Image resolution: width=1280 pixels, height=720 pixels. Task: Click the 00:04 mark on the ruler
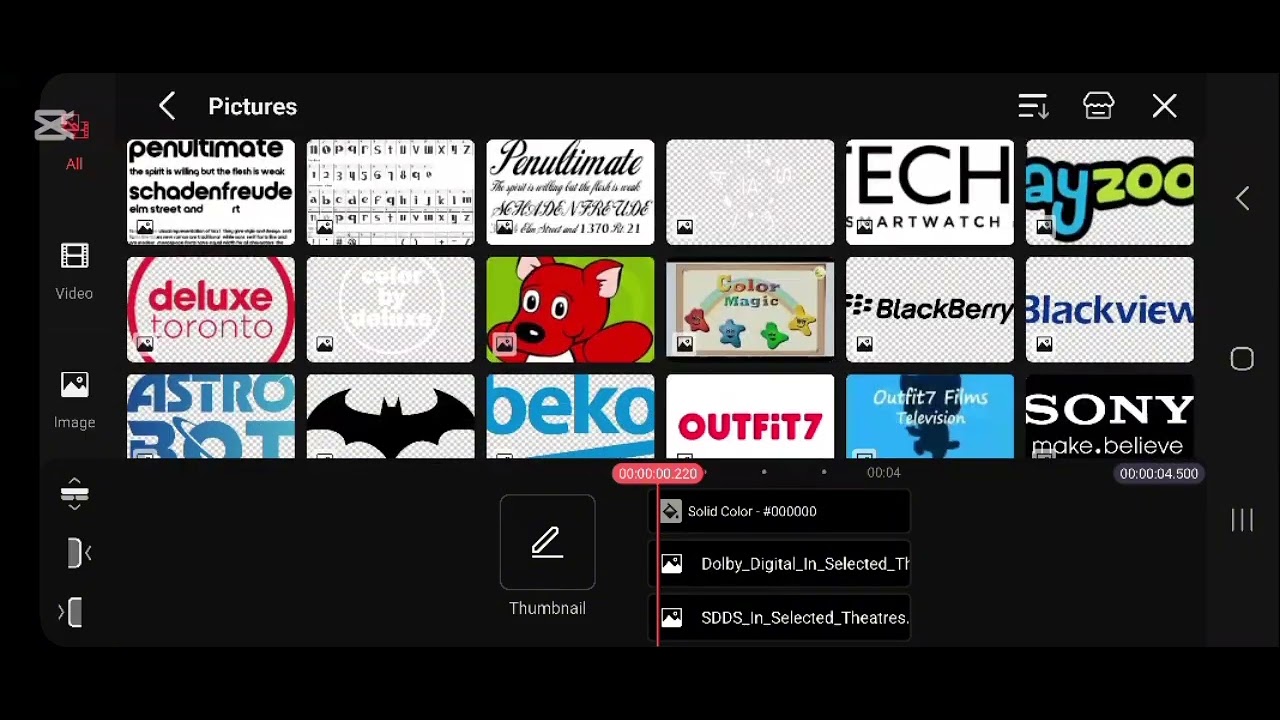[x=883, y=472]
